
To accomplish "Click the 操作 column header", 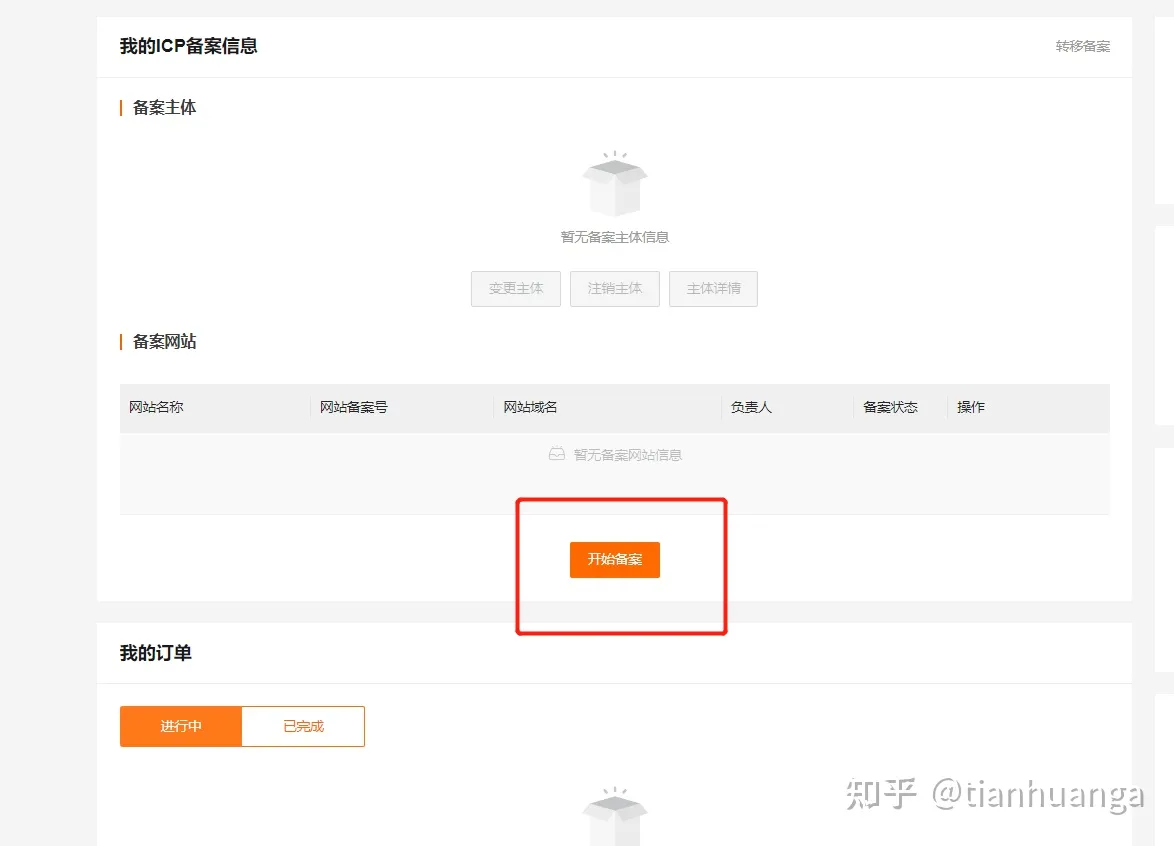I will 970,407.
